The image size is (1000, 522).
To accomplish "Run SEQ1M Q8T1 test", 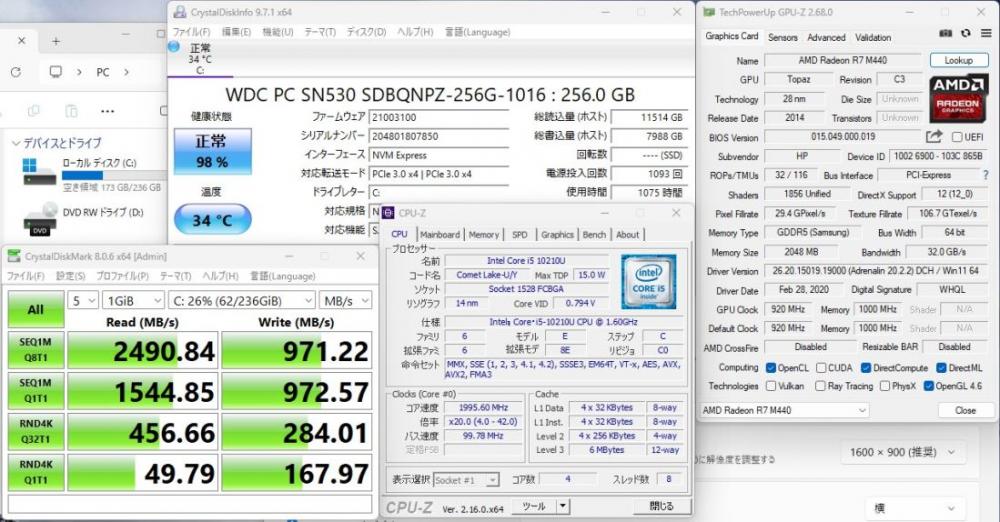I will (36, 350).
